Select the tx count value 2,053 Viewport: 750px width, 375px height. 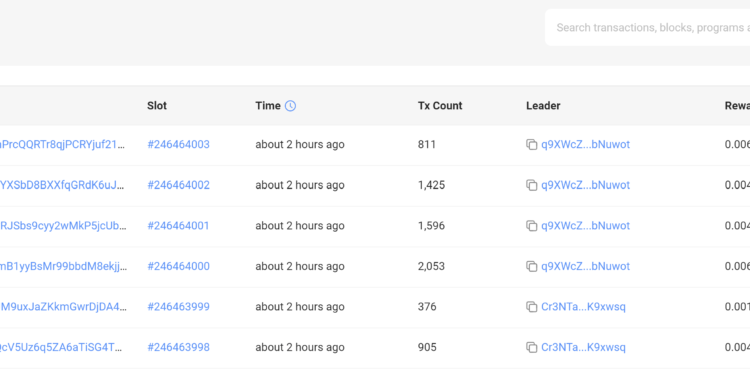(x=431, y=266)
